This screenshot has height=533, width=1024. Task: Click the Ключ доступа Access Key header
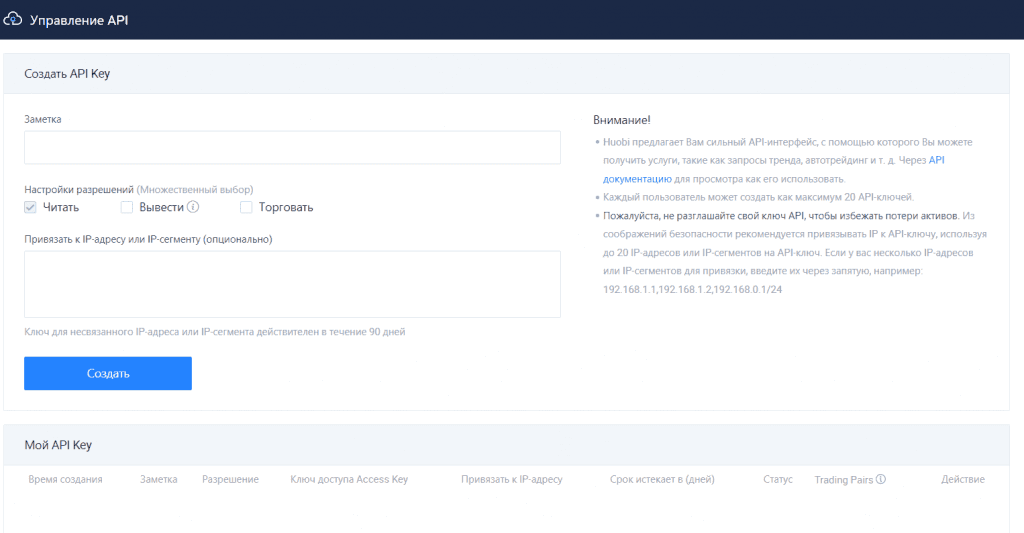coord(349,479)
